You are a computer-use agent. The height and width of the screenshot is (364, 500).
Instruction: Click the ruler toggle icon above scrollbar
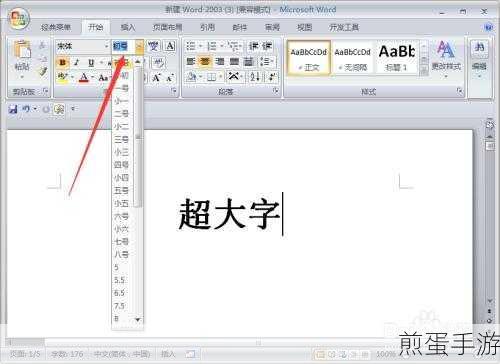point(490,125)
